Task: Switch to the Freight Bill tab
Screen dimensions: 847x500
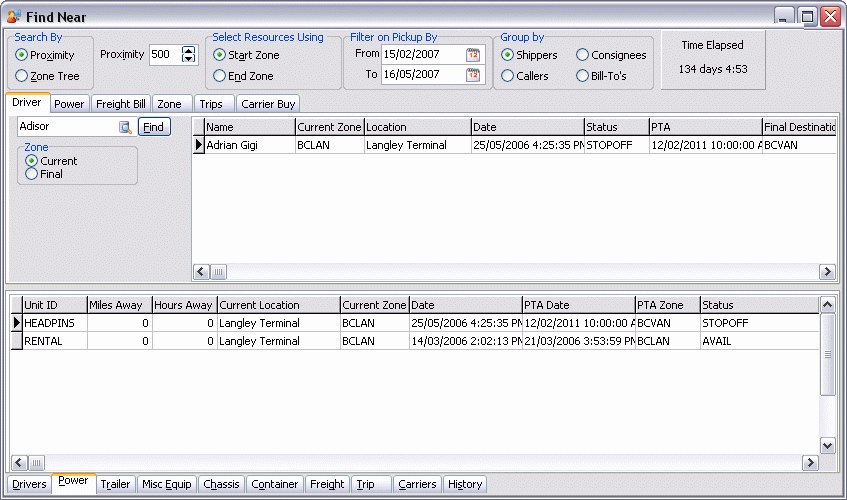Action: [x=120, y=104]
